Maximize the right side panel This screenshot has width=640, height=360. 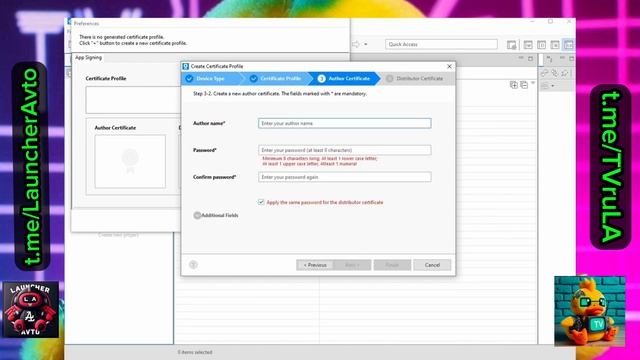click(571, 59)
